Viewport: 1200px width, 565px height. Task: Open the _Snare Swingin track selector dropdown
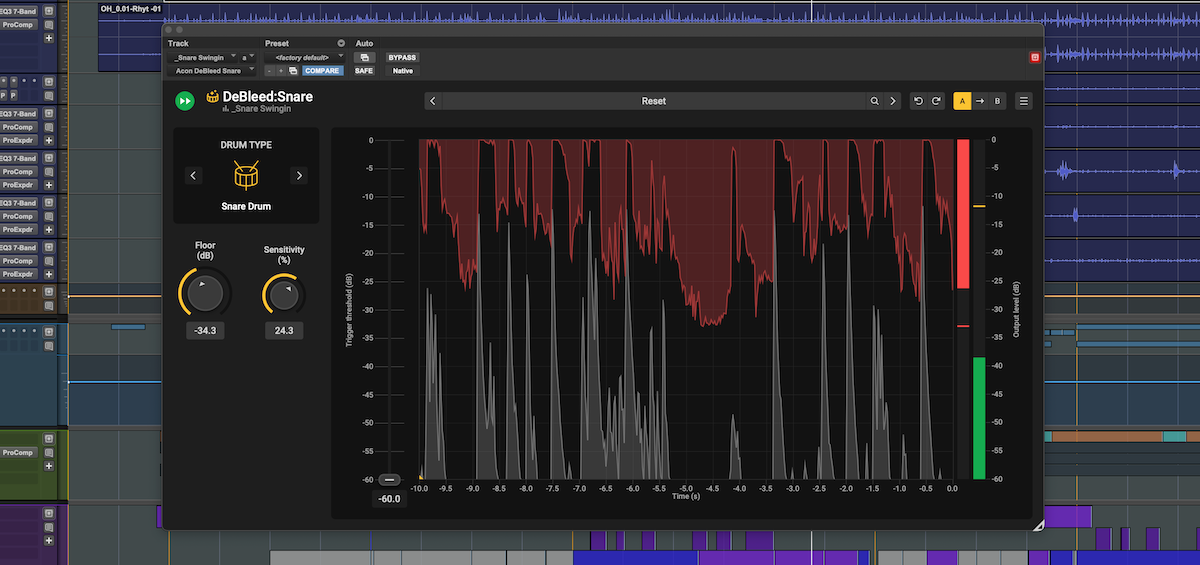pos(202,58)
